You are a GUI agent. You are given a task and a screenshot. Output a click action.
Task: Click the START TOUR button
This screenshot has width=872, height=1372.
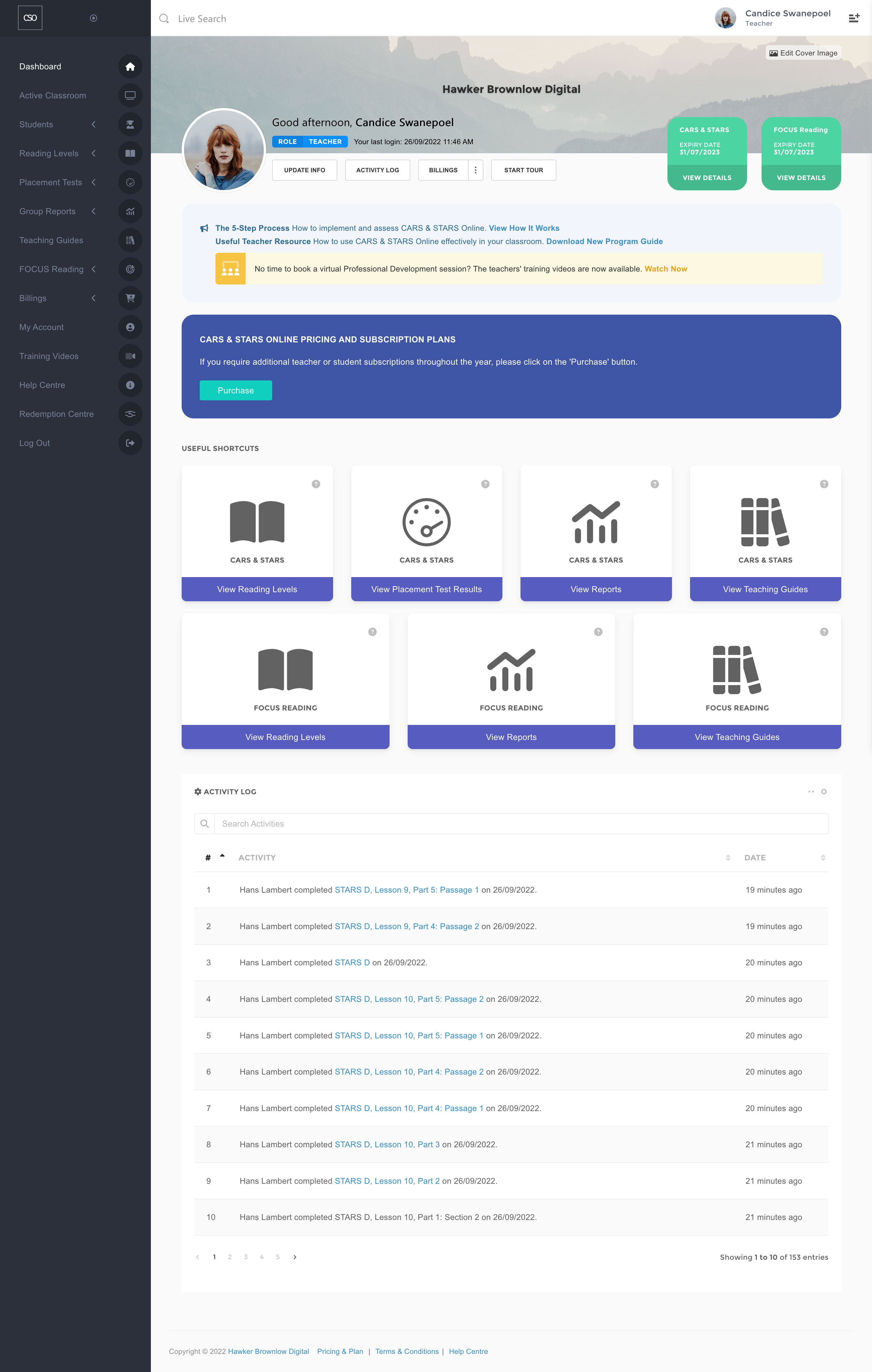[x=523, y=170]
